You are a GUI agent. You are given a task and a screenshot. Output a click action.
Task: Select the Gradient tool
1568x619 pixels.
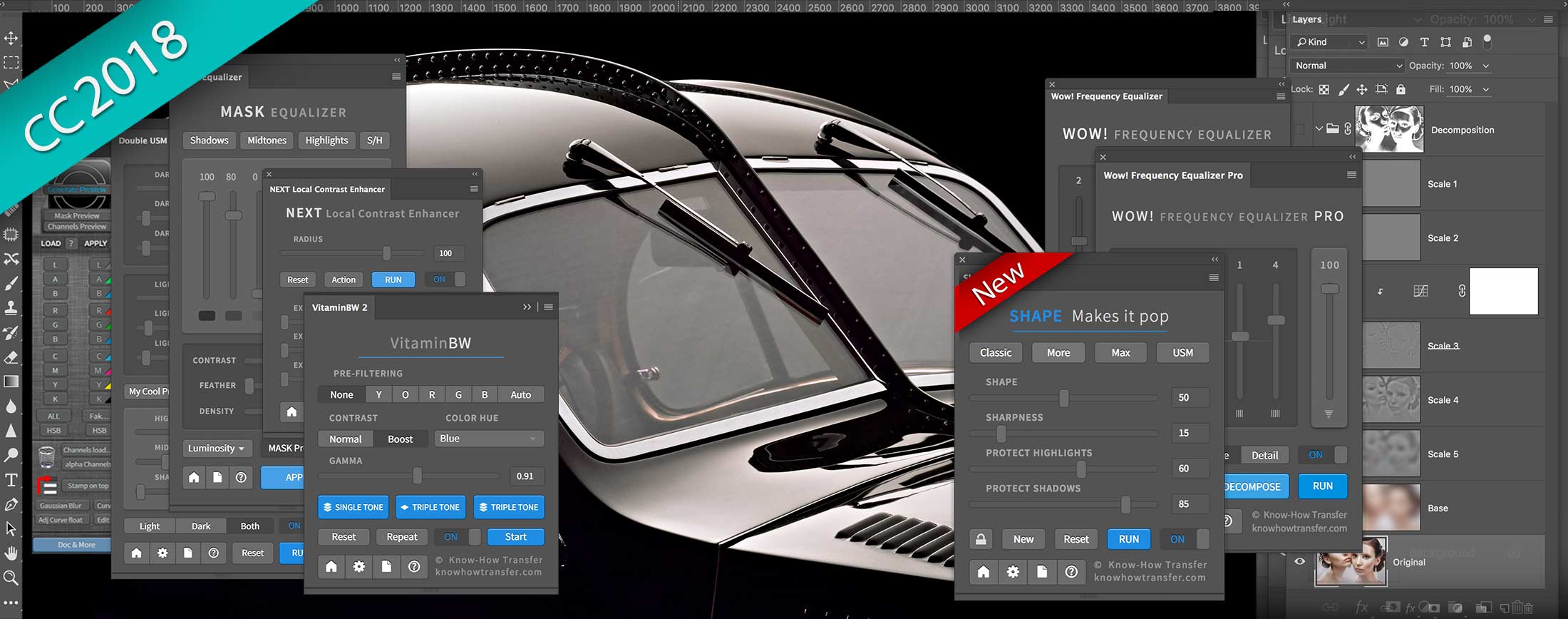pyautogui.click(x=11, y=382)
